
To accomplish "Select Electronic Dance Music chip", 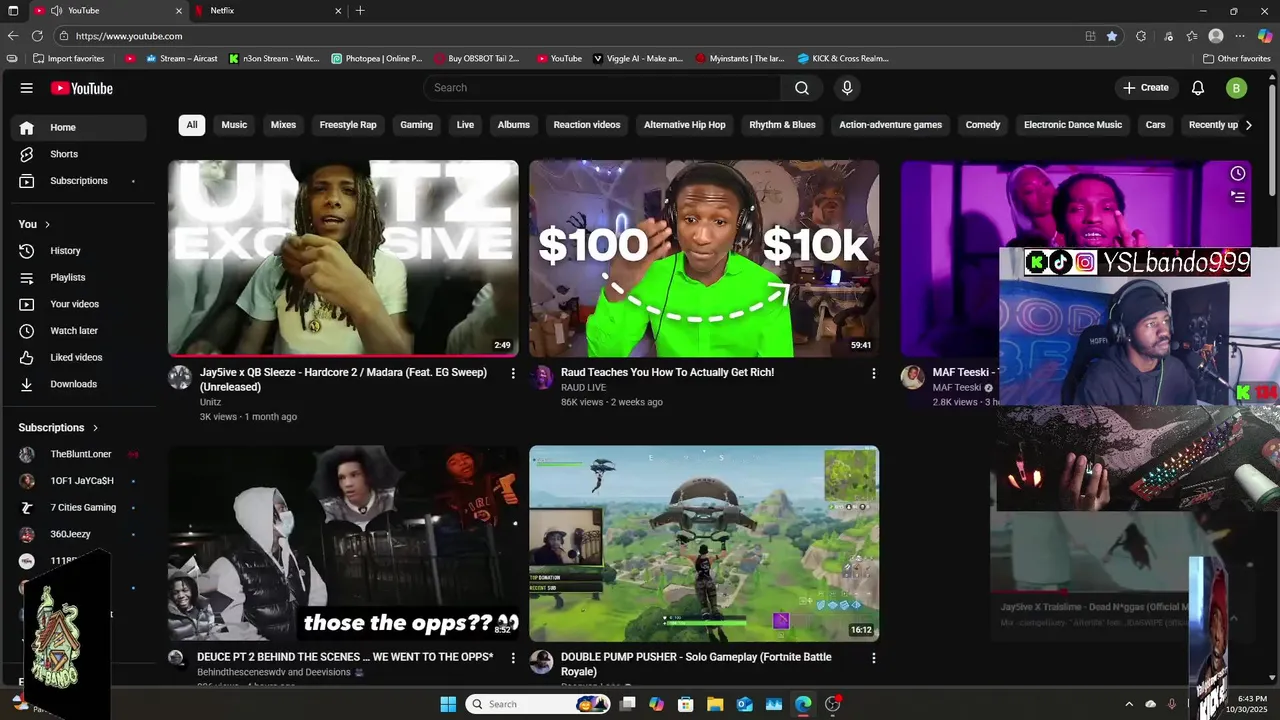I will point(1073,125).
